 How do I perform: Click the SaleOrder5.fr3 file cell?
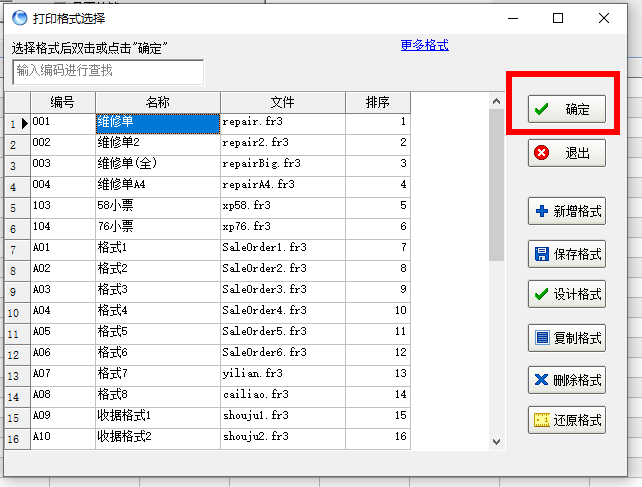coord(283,334)
